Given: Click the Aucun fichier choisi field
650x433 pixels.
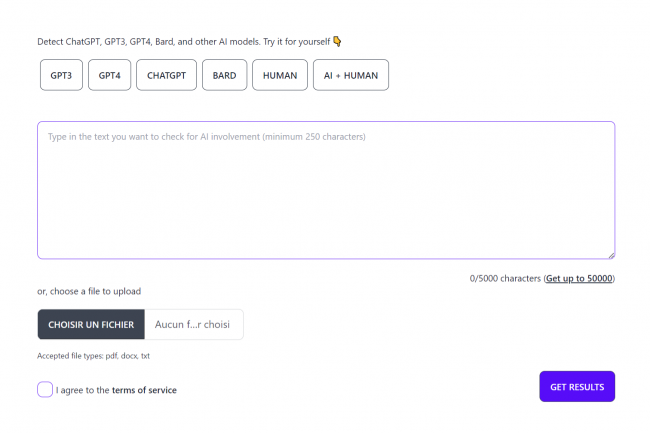Looking at the screenshot, I should pyautogui.click(x=193, y=324).
